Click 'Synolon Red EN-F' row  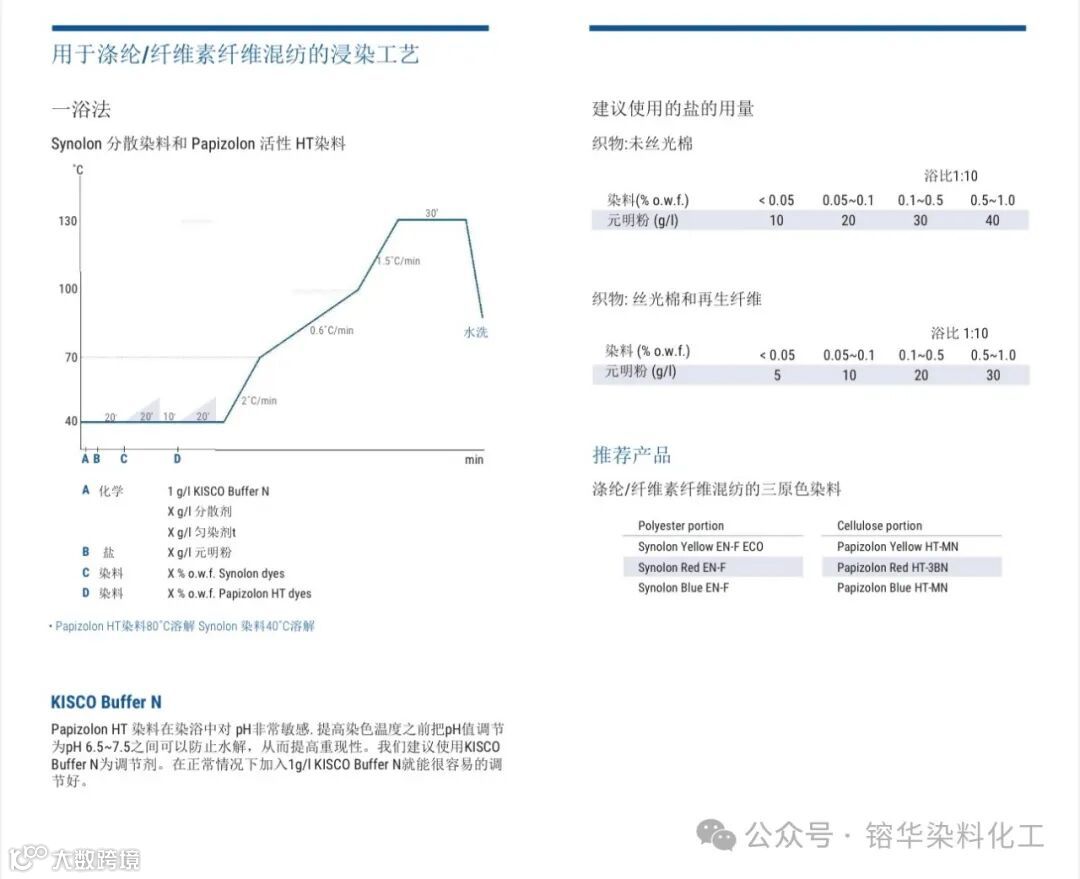[x=712, y=567]
